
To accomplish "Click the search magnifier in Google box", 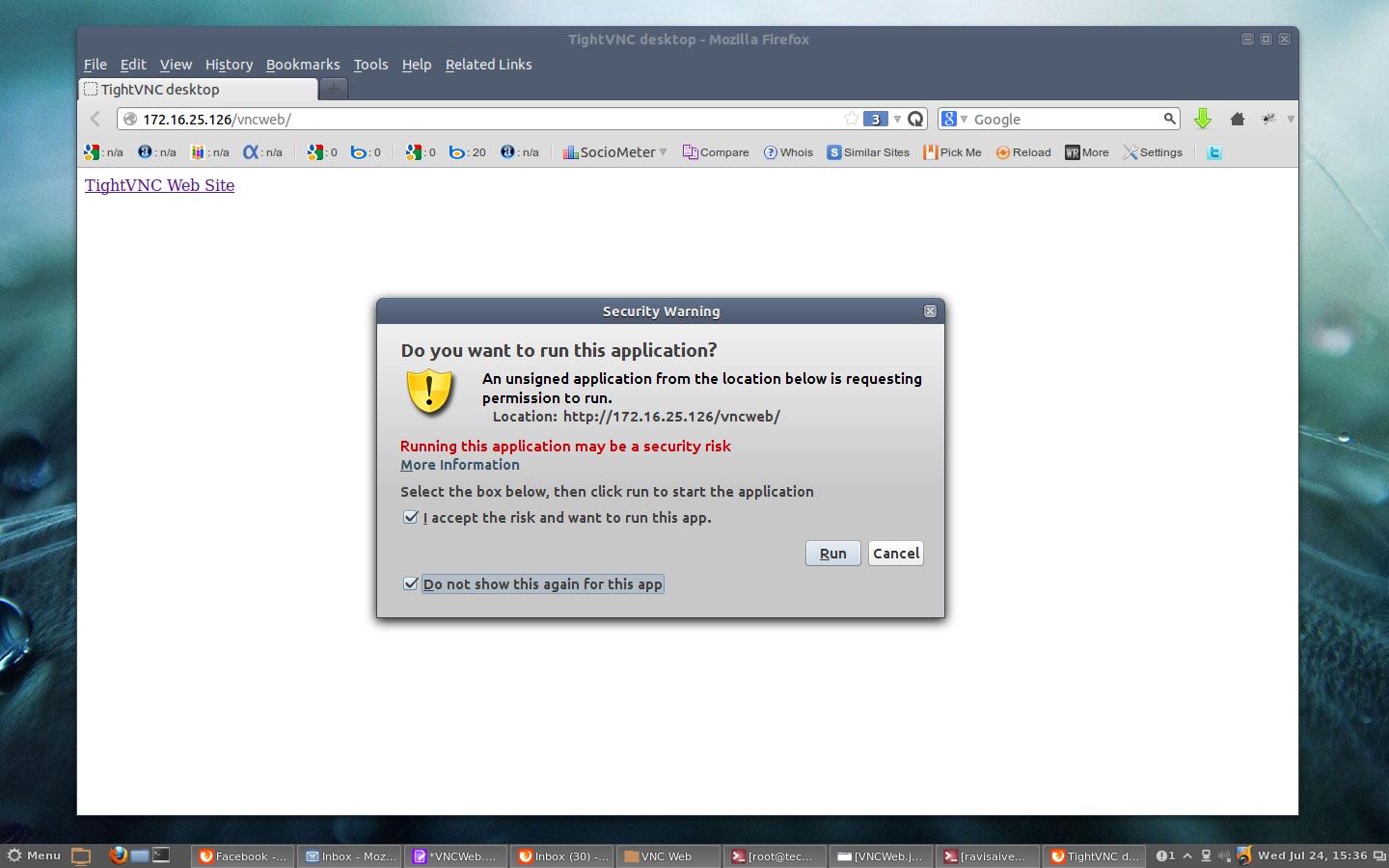I will click(1169, 119).
